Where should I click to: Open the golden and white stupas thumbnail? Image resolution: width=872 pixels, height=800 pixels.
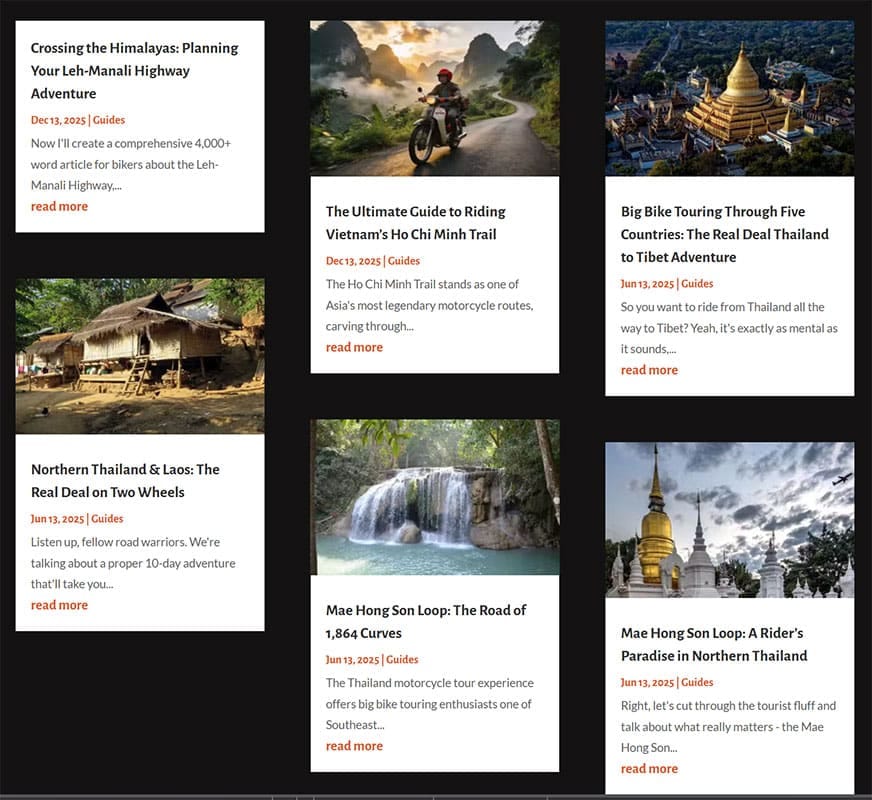point(730,520)
